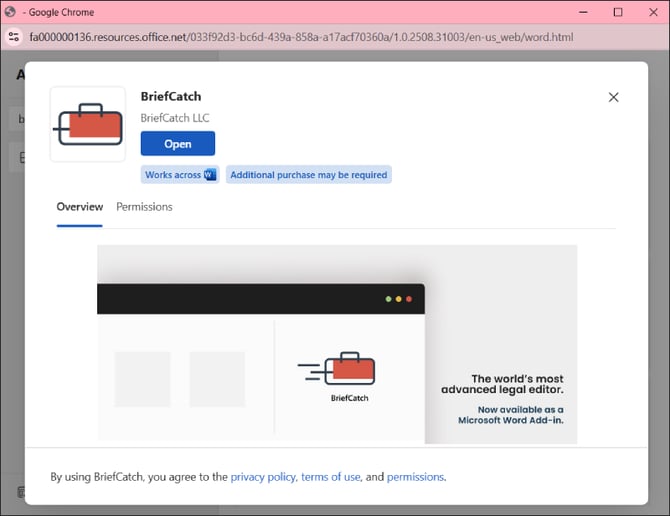Viewport: 670px width, 516px height.
Task: Click the BriefCatch briefcase logo icon
Action: [88, 124]
